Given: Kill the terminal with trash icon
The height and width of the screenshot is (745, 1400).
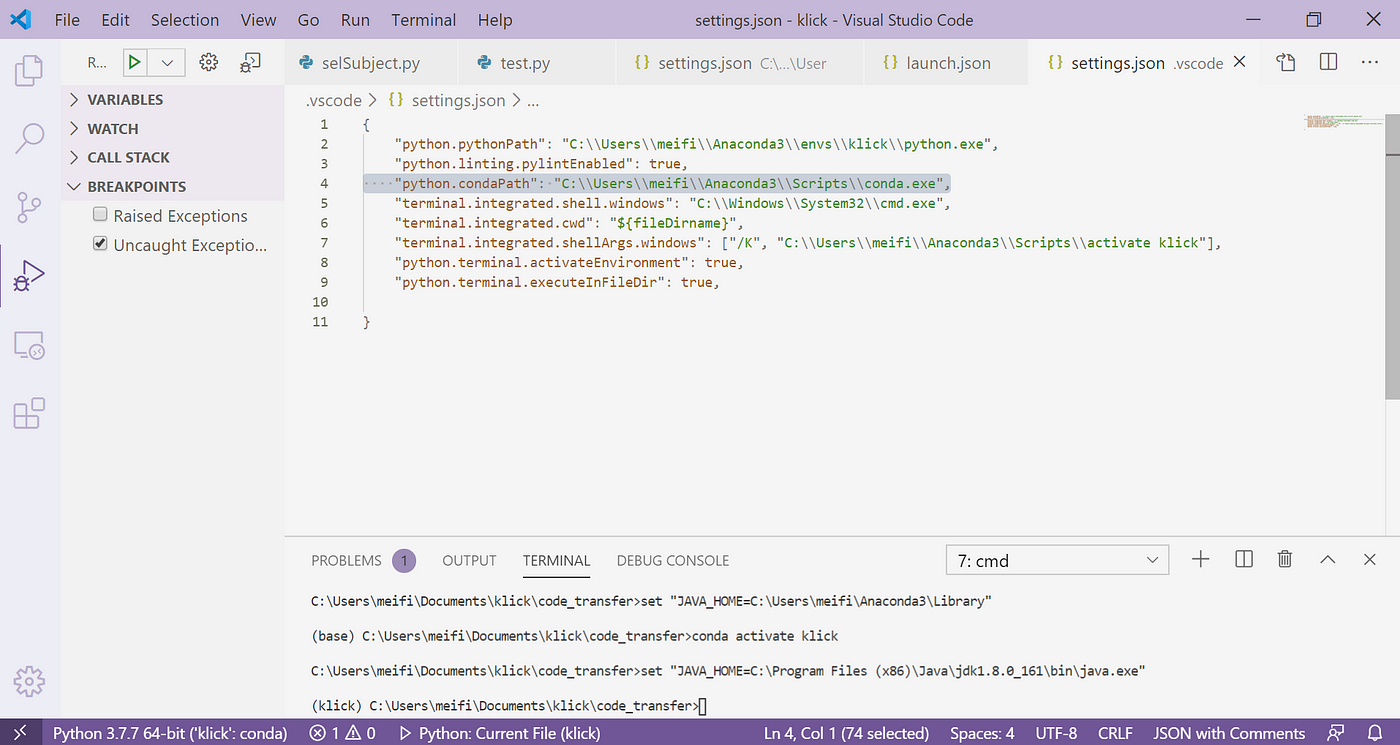Looking at the screenshot, I should click(x=1286, y=560).
